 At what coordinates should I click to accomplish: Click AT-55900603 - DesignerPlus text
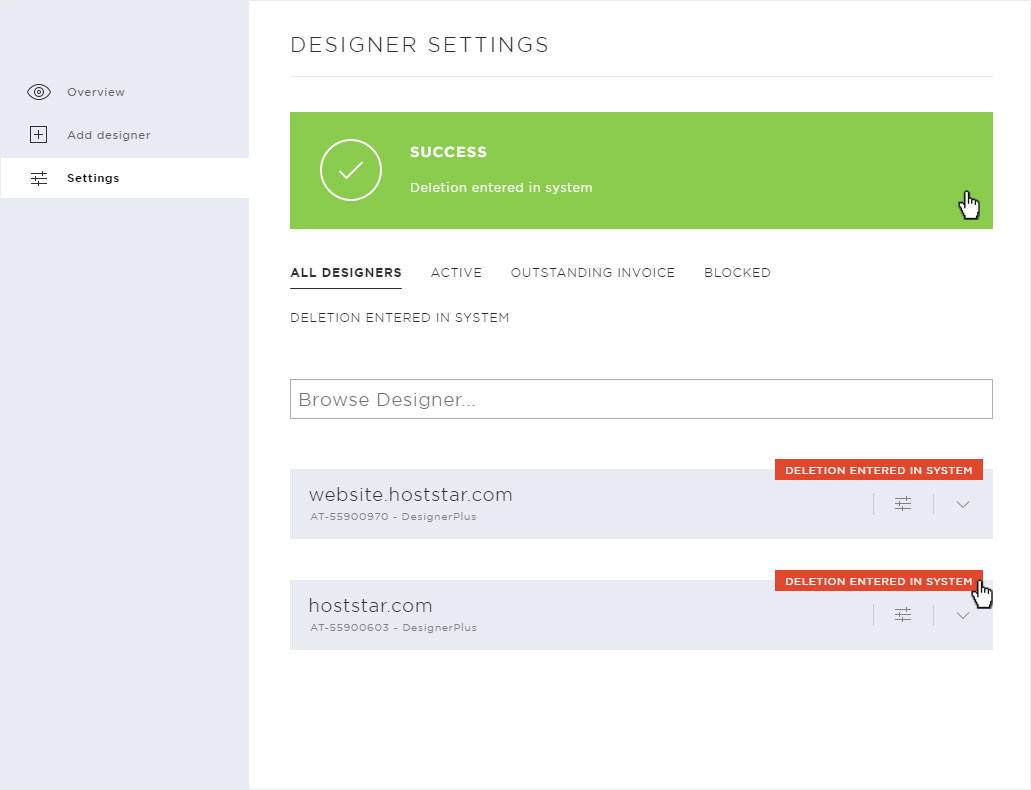pos(393,628)
